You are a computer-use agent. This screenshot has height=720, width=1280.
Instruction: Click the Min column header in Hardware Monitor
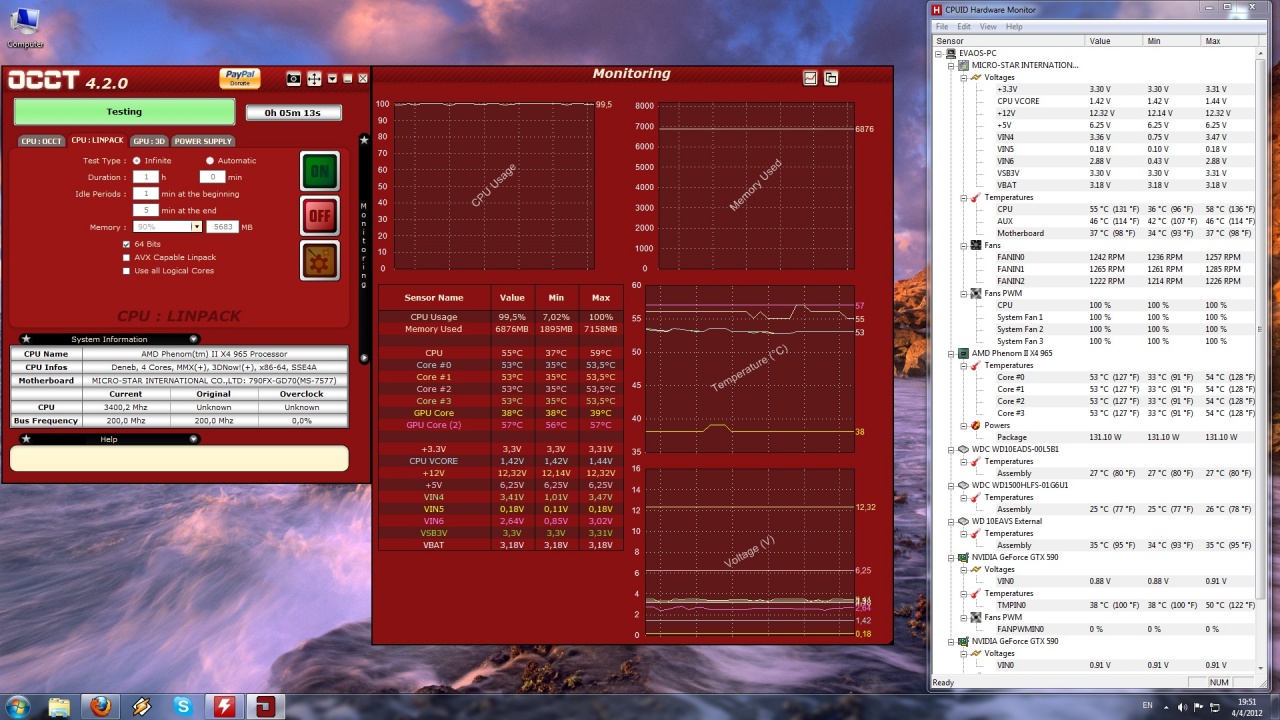coord(1172,41)
